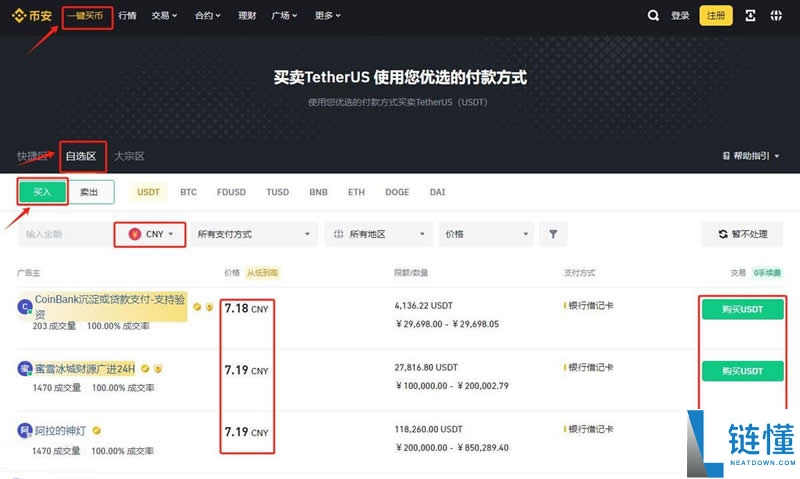Click the first badge after the CoinBank name

tap(197, 307)
